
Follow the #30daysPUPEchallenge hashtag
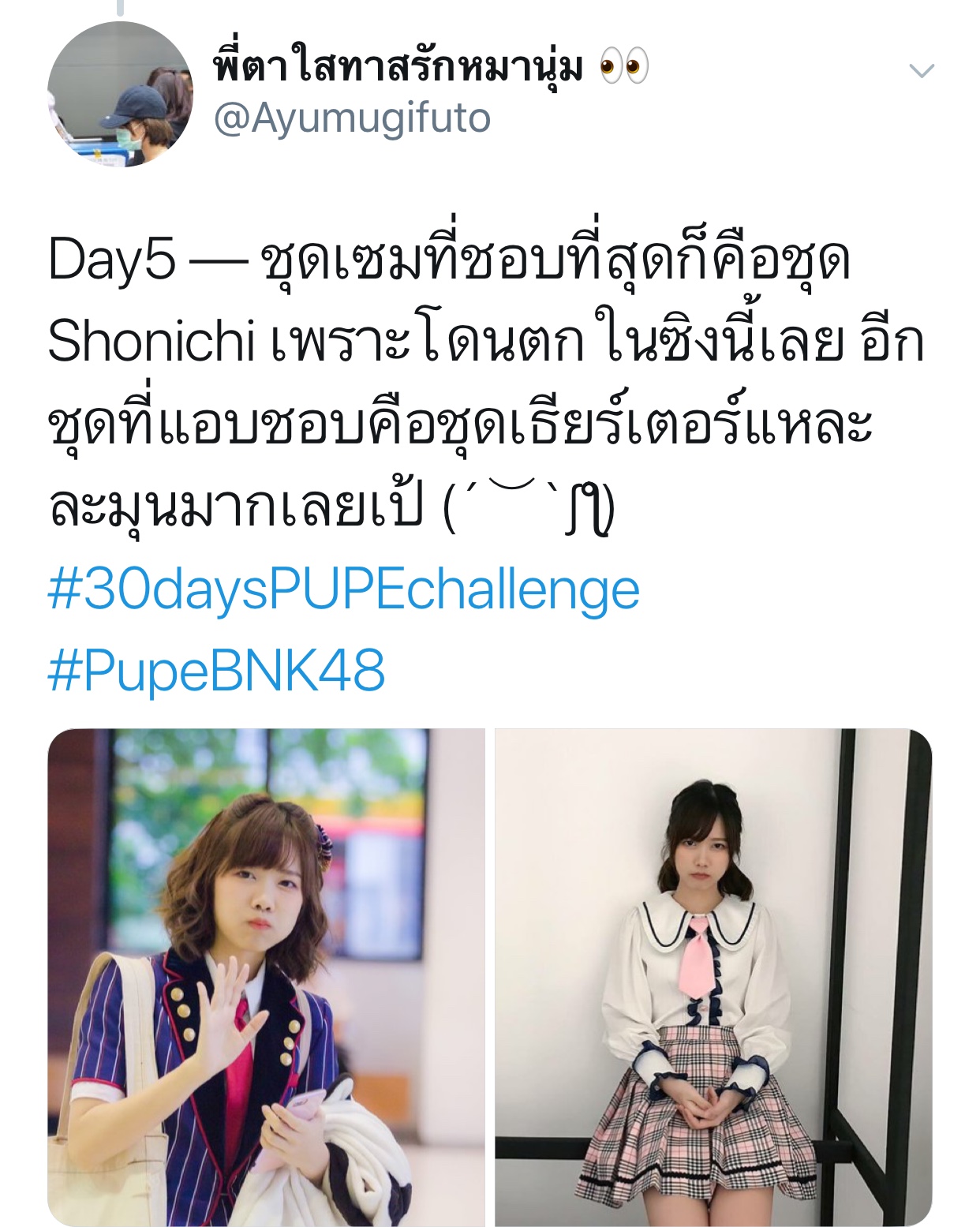point(344,591)
